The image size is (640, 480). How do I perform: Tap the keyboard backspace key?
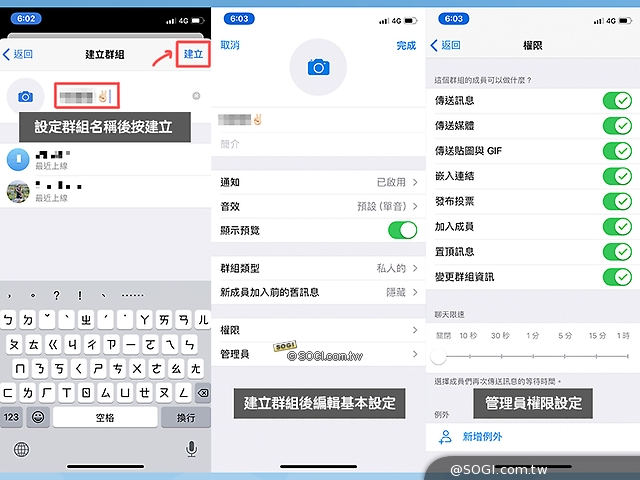[203, 393]
